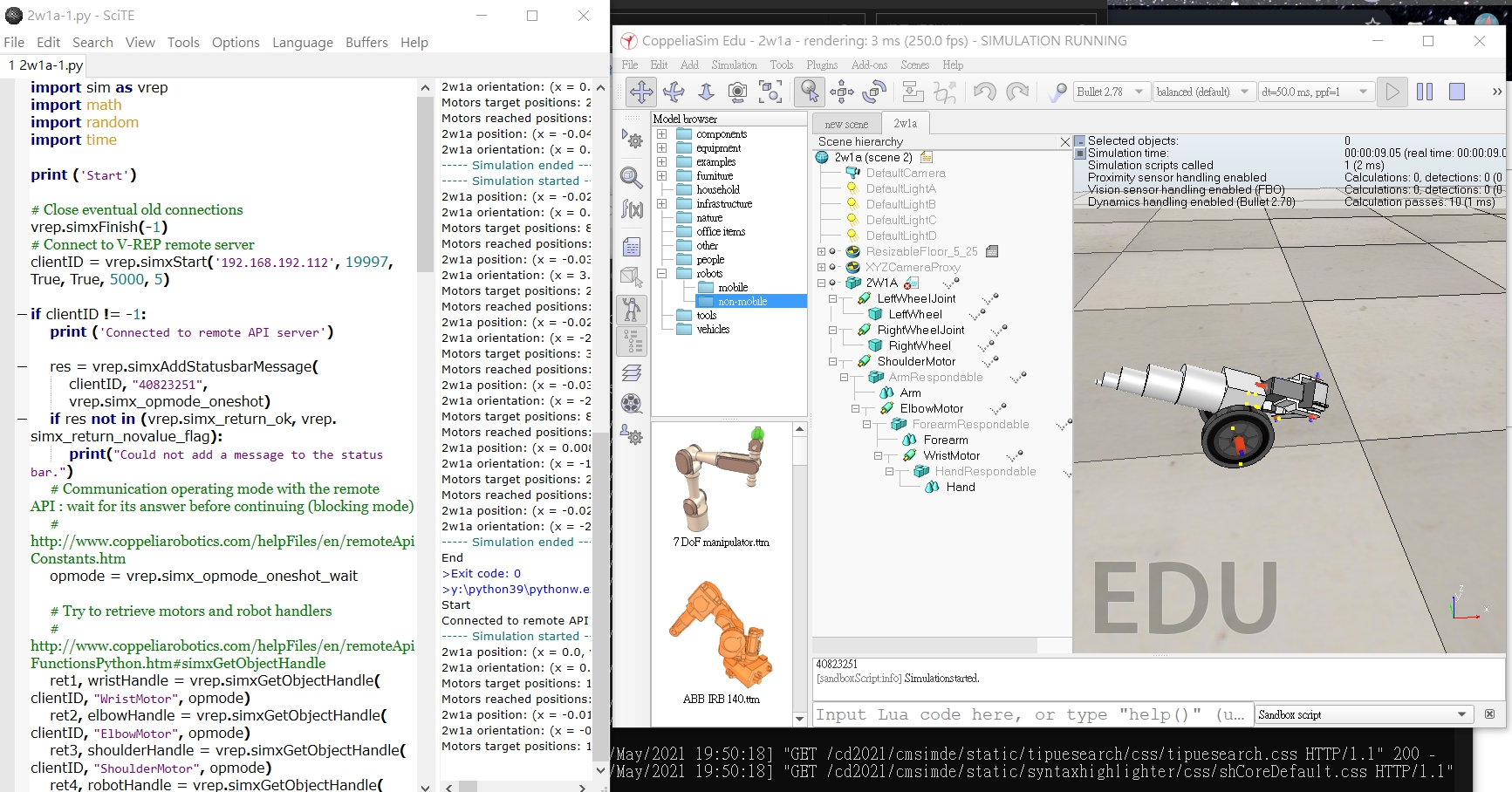Click the dynamics content verification icon
Screen dimensions: 1512x792
tap(1057, 92)
